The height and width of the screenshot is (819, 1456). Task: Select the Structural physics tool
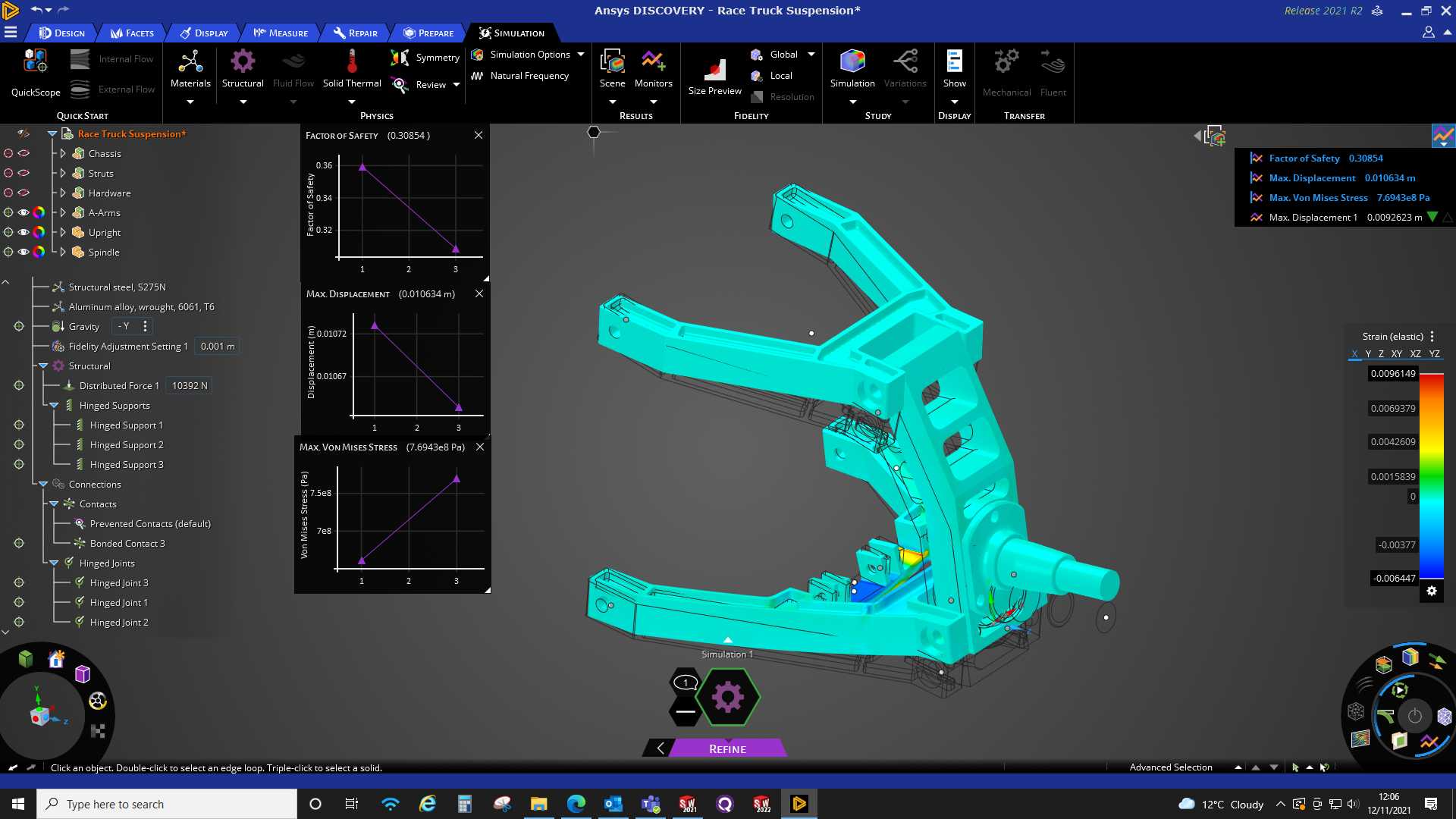(x=243, y=69)
